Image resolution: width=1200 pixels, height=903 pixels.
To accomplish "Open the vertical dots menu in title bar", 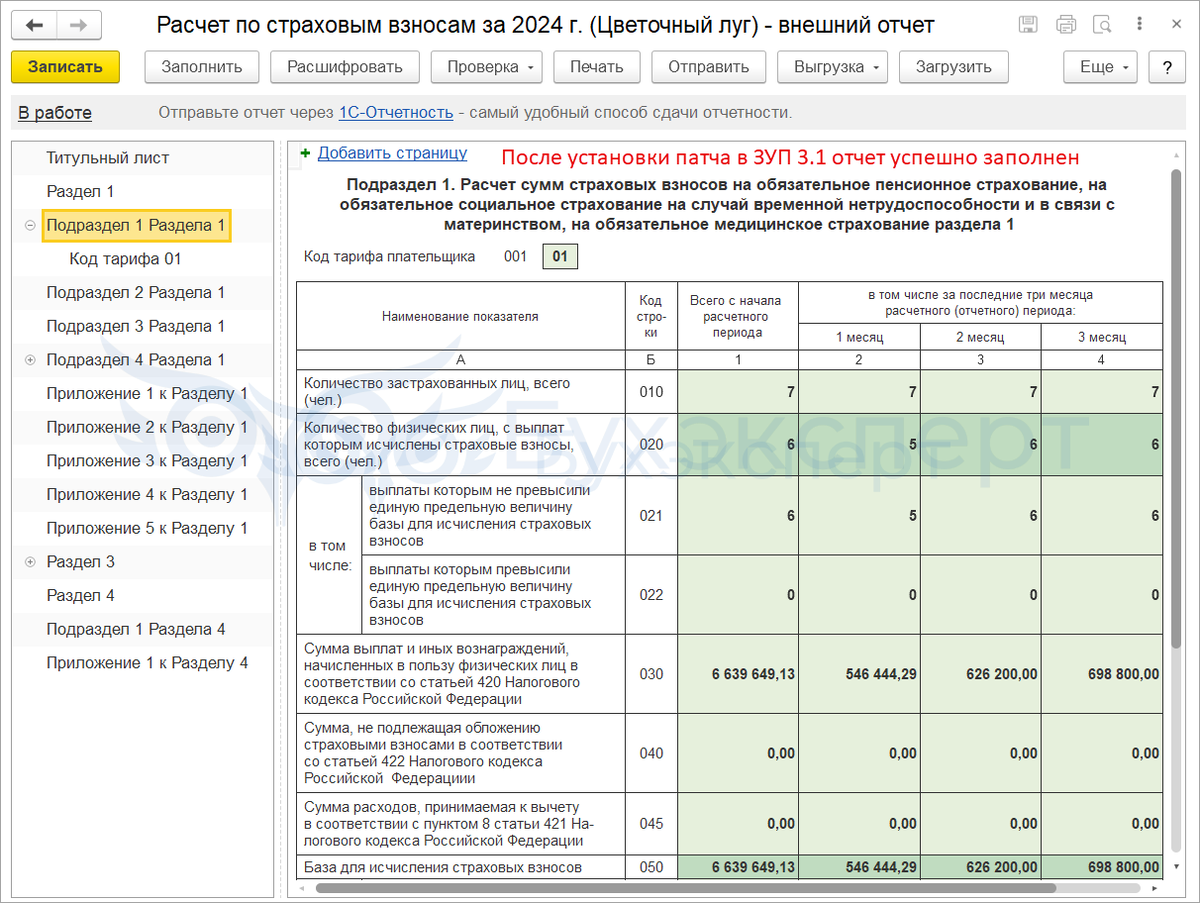I will point(1137,25).
